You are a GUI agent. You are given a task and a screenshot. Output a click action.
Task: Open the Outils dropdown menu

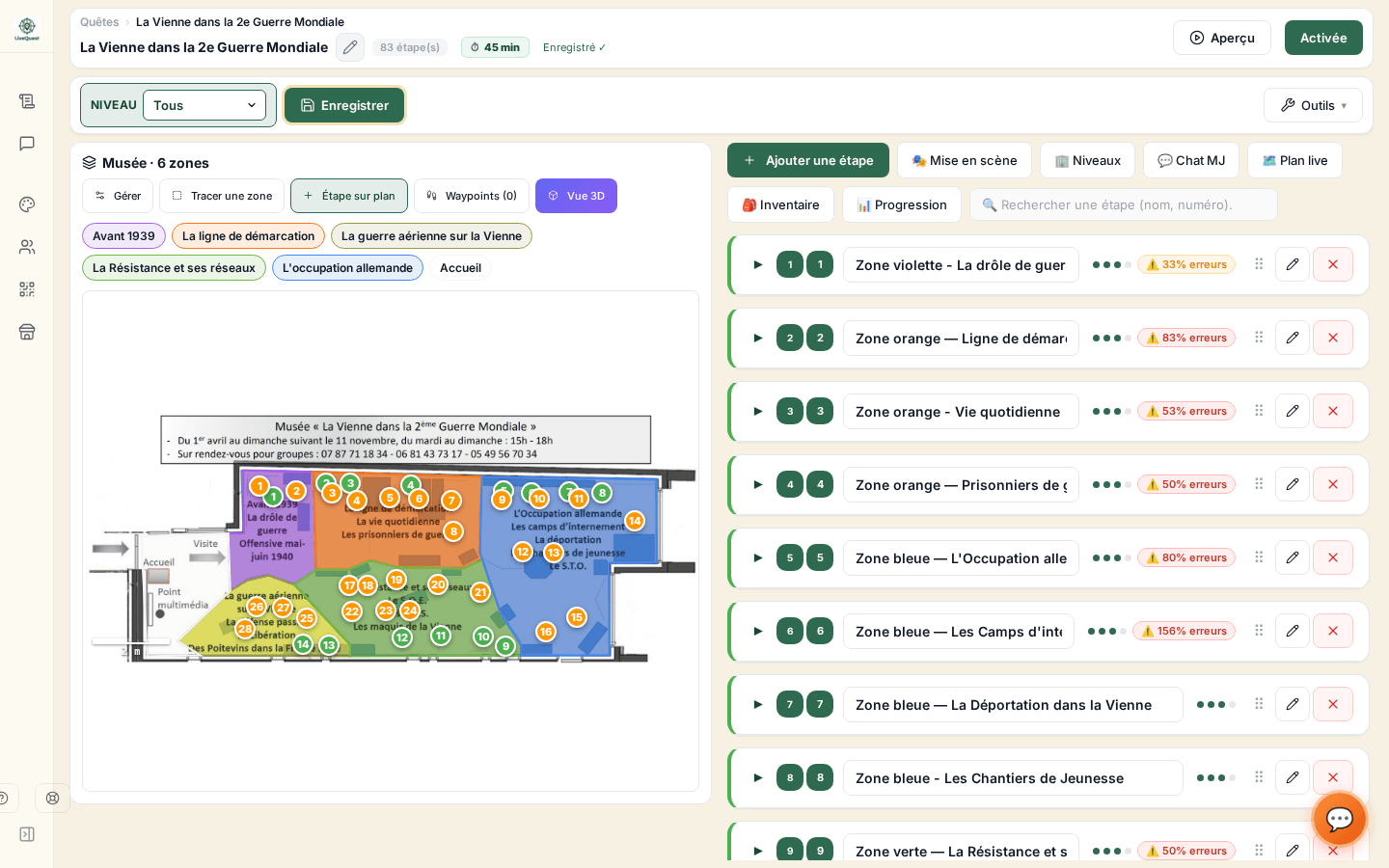[x=1313, y=105]
